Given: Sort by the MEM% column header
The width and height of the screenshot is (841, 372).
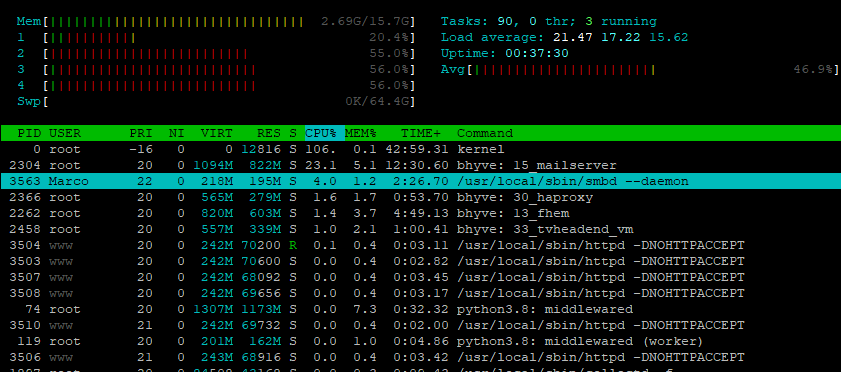Looking at the screenshot, I should 360,133.
